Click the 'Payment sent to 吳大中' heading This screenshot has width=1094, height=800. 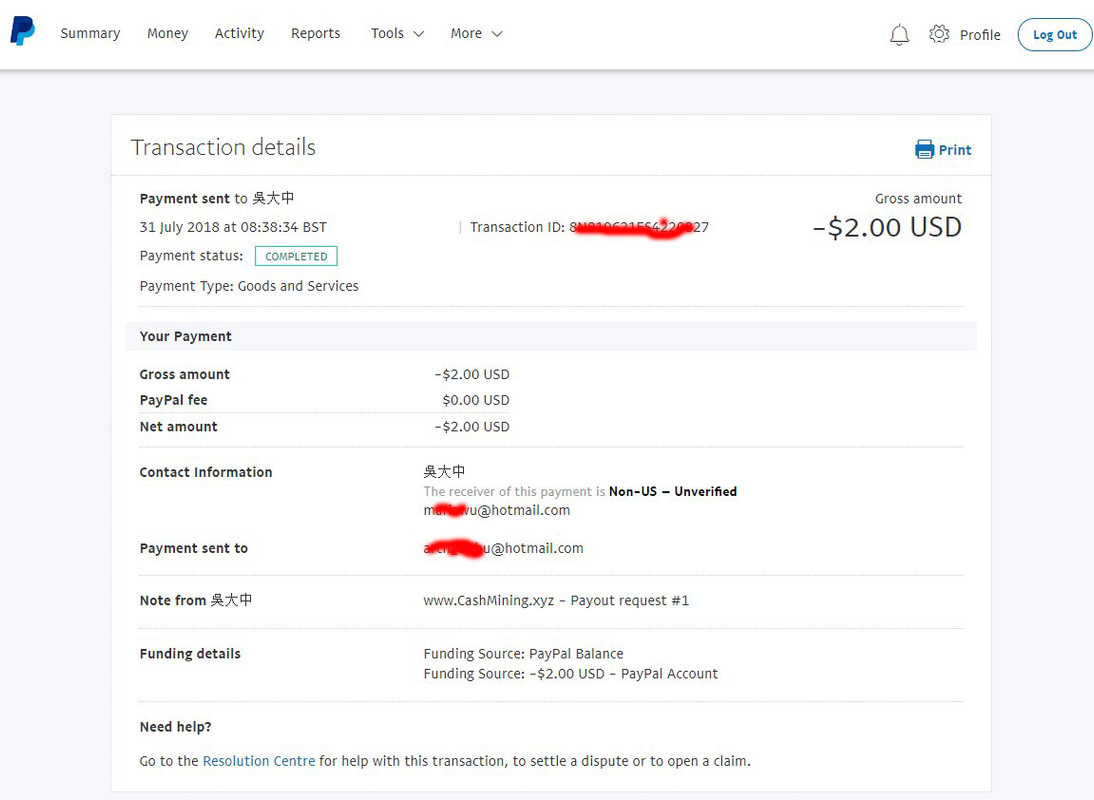pyautogui.click(x=217, y=199)
